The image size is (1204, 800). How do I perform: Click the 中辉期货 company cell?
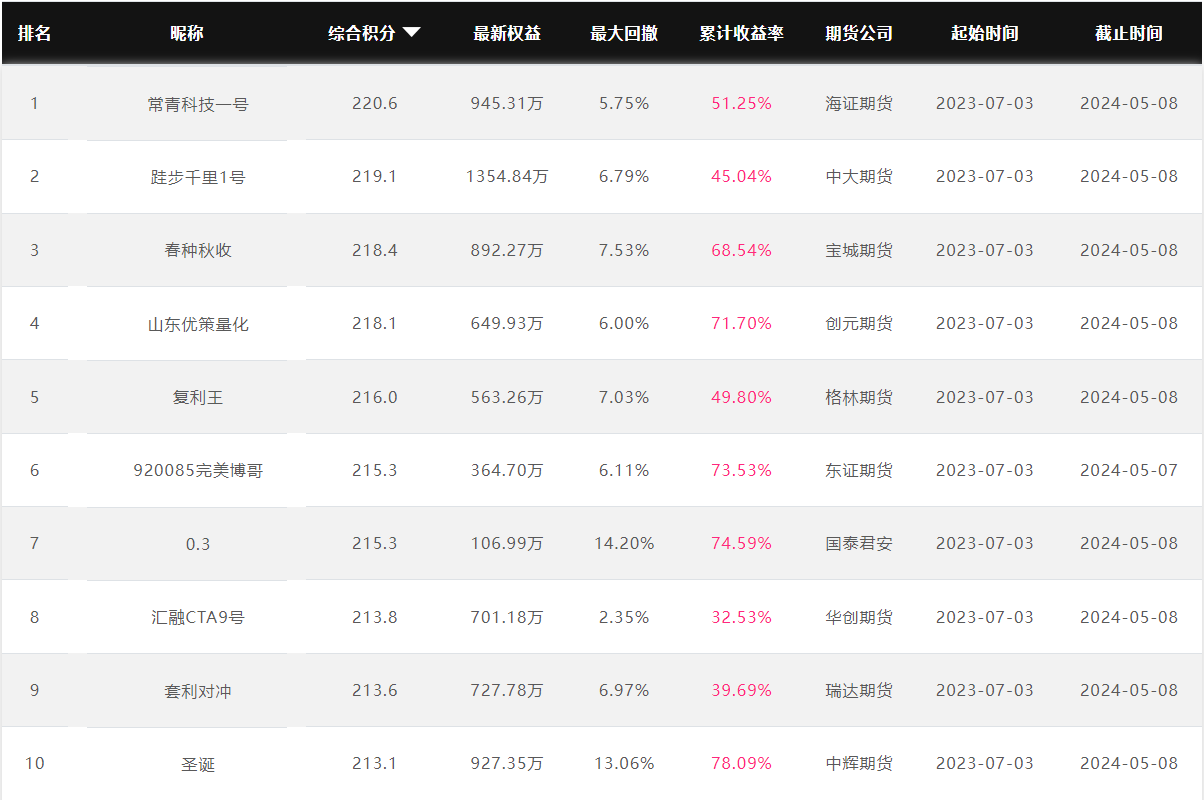[x=859, y=763]
